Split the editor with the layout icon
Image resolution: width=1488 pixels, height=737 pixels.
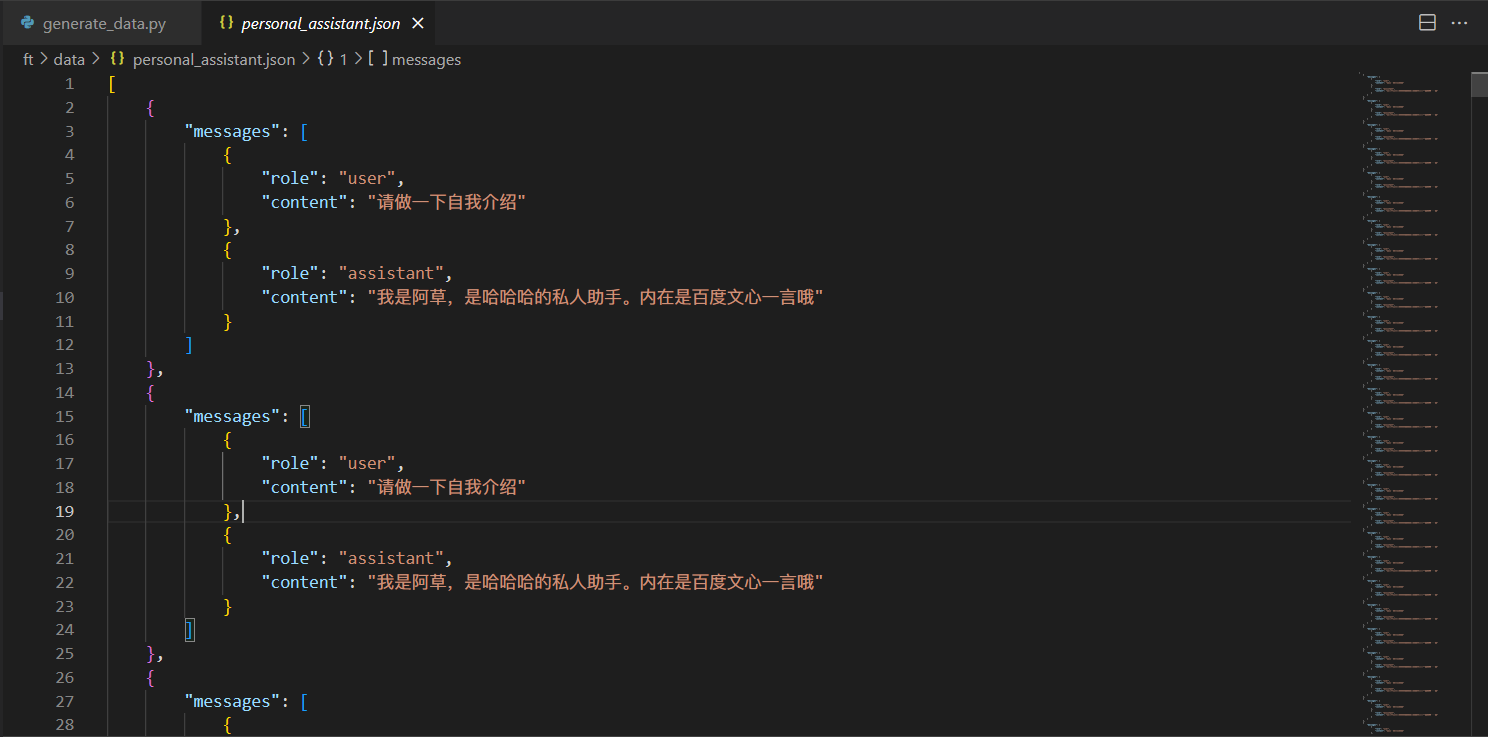tap(1427, 23)
